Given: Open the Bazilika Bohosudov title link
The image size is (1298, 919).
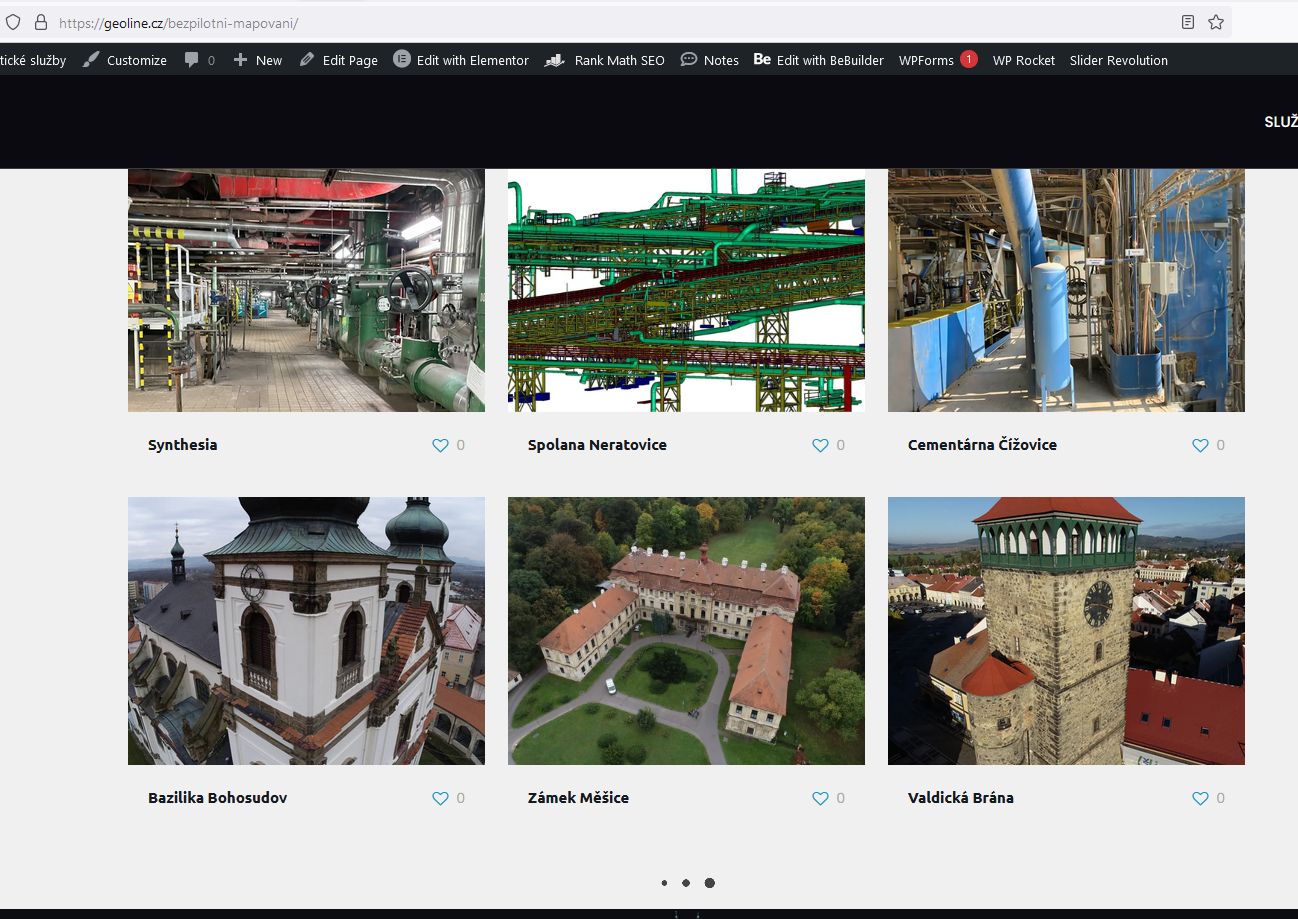Looking at the screenshot, I should tap(217, 798).
